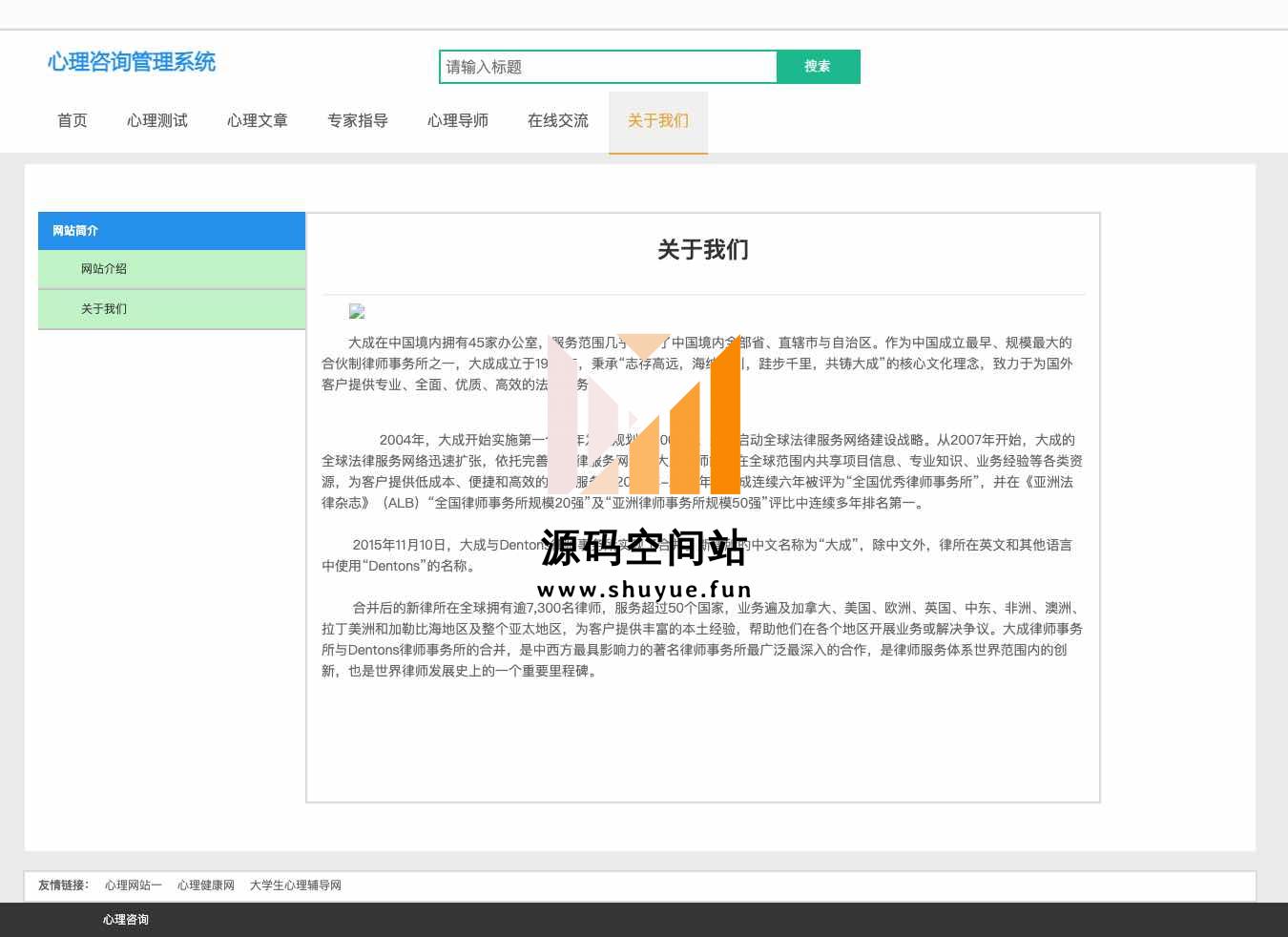Click paragraph starting 2004年，大成开始实施
This screenshot has height=937, width=1288.
(x=703, y=471)
